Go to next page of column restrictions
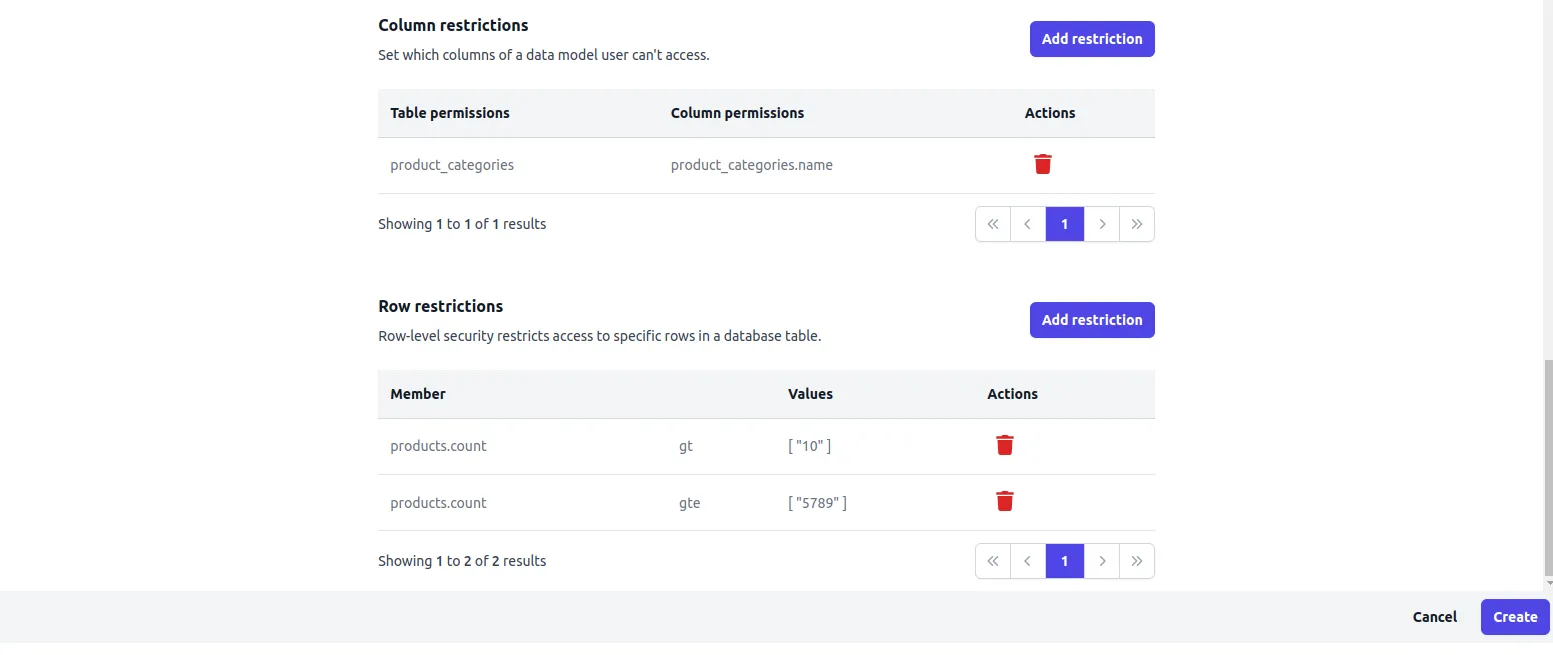The image size is (1553, 655). pyautogui.click(x=1102, y=224)
